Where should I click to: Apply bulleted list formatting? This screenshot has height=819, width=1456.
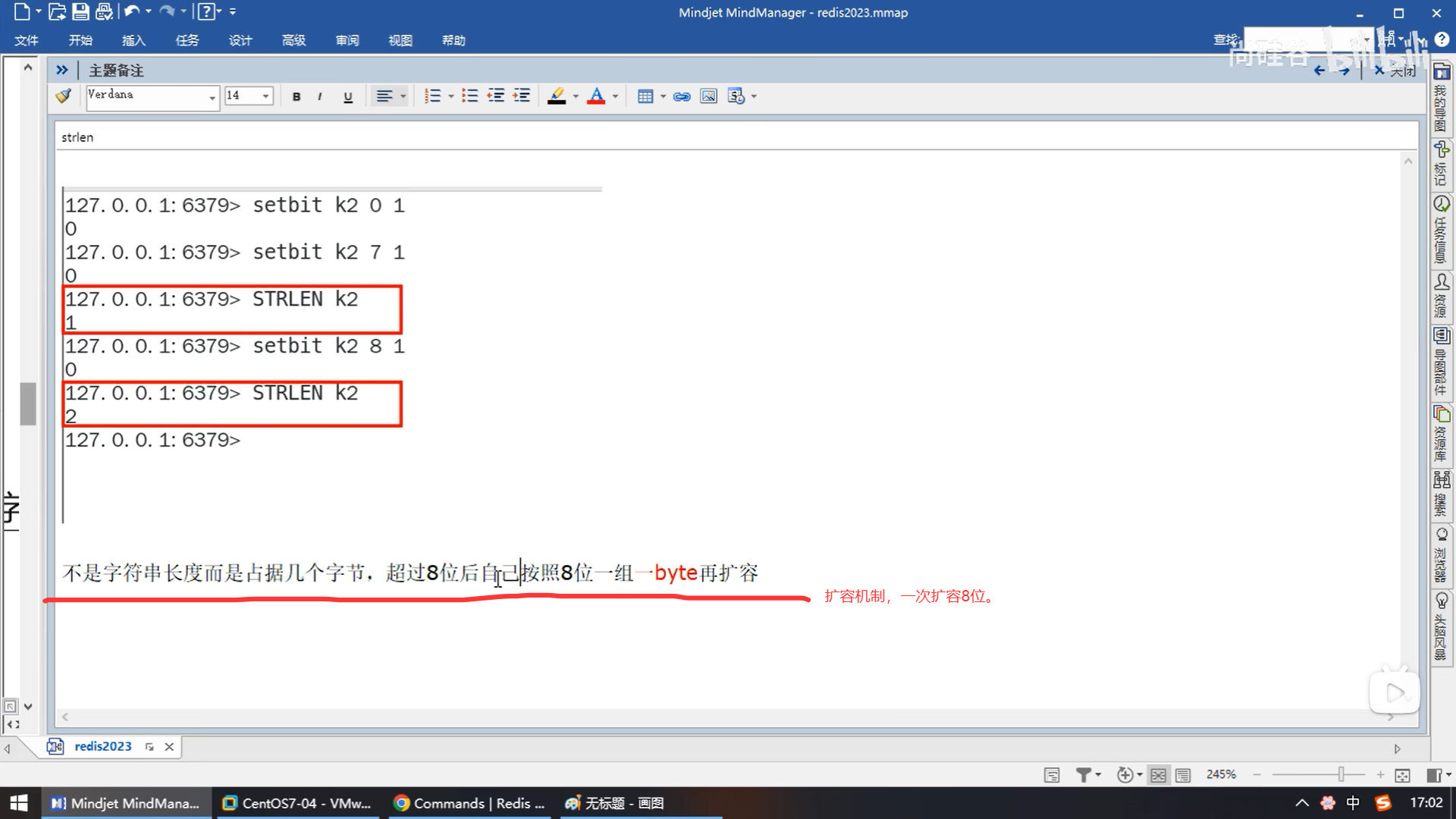click(x=470, y=96)
